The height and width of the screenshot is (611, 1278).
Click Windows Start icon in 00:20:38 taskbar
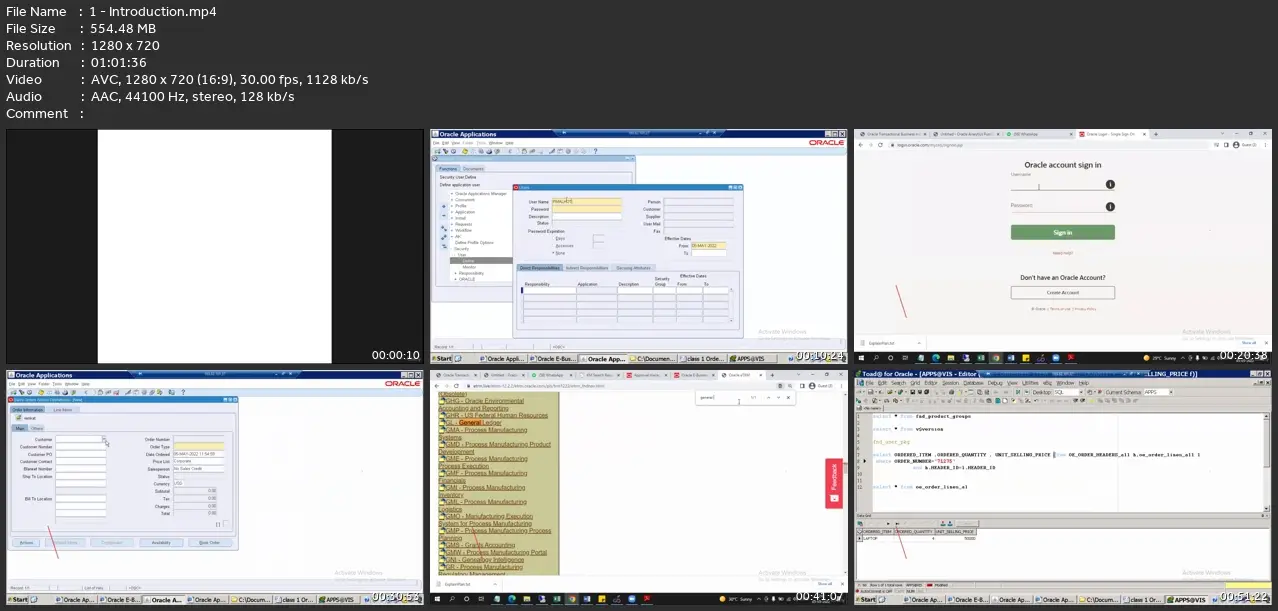[861, 358]
